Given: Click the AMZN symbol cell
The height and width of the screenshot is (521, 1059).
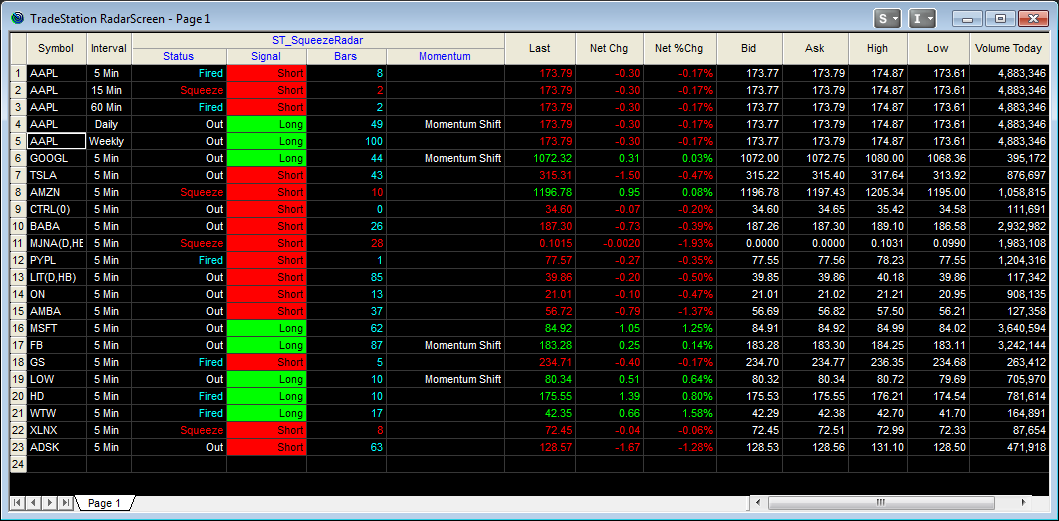Looking at the screenshot, I should 57,192.
